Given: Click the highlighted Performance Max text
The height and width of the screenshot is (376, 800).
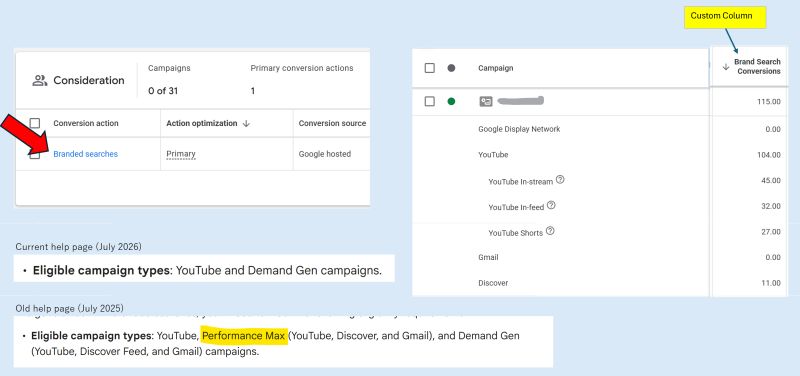Looking at the screenshot, I should (x=243, y=336).
